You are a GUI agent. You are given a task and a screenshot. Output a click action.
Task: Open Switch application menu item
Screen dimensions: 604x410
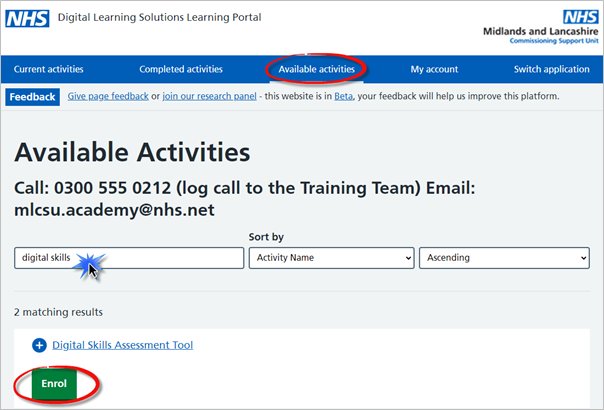click(552, 69)
